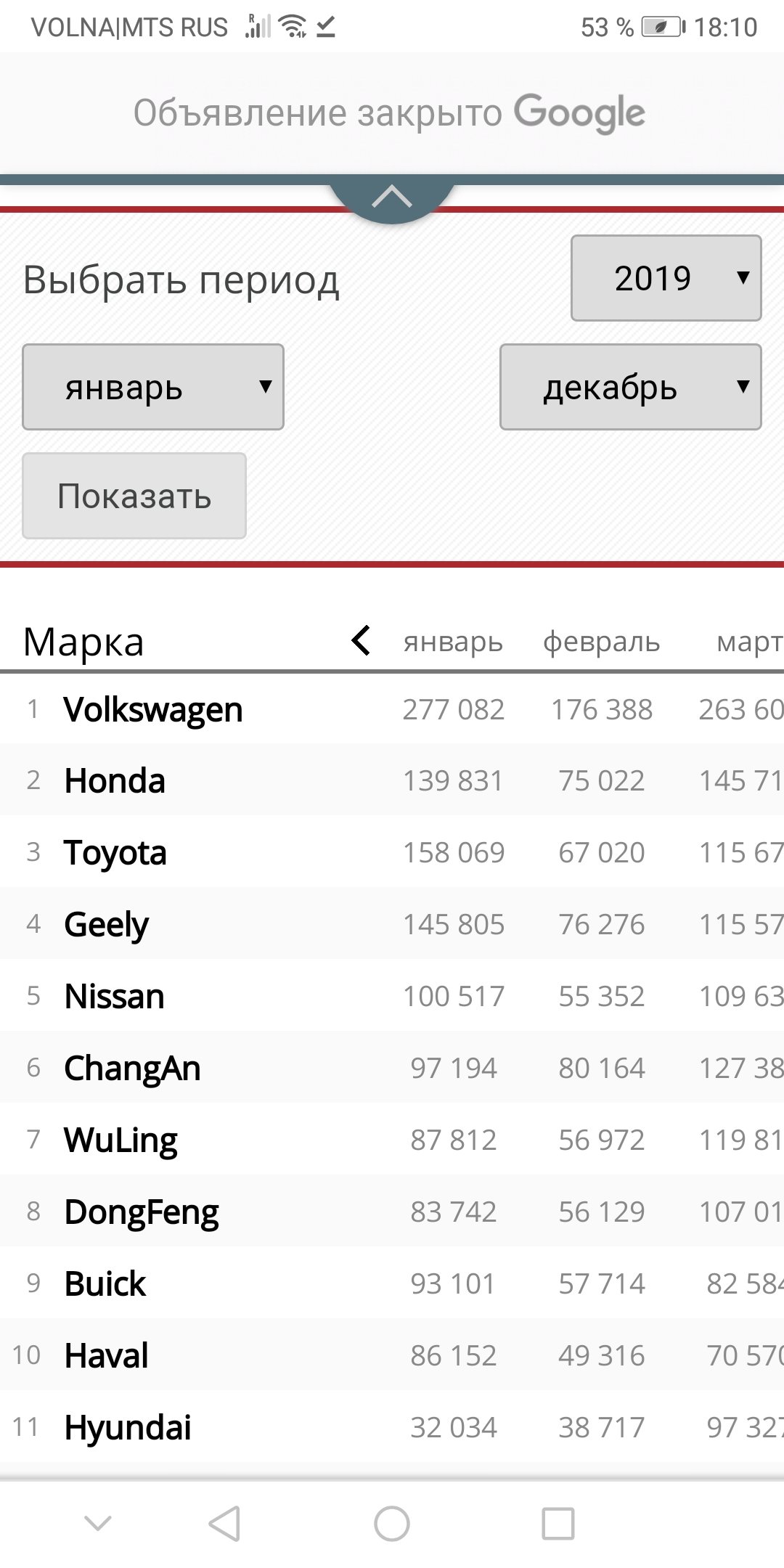The height and width of the screenshot is (1568, 784).
Task: Tap the Объявление закрыто Google banner
Action: point(392,113)
